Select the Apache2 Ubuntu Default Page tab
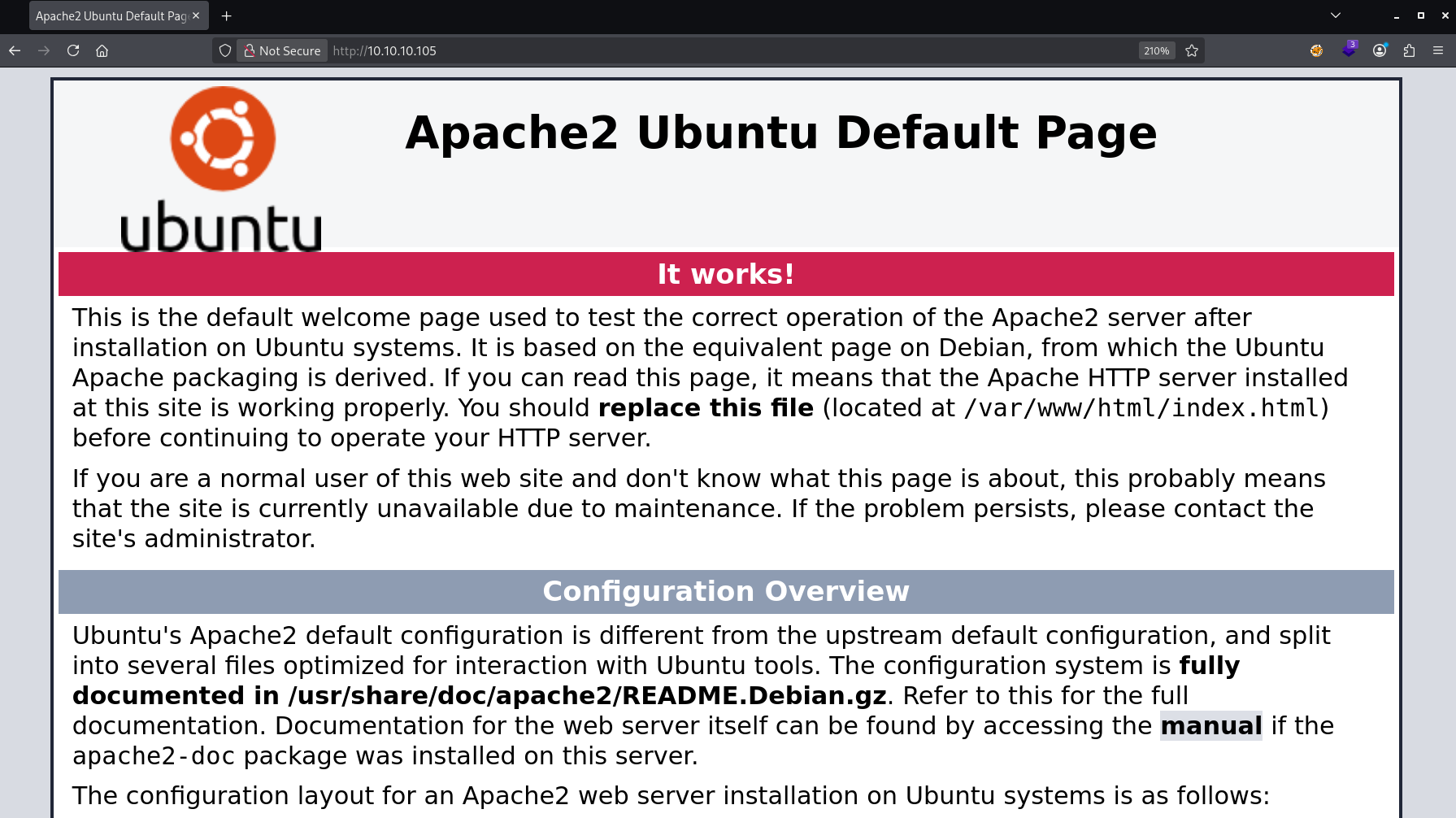The width and height of the screenshot is (1456, 818). [x=110, y=15]
